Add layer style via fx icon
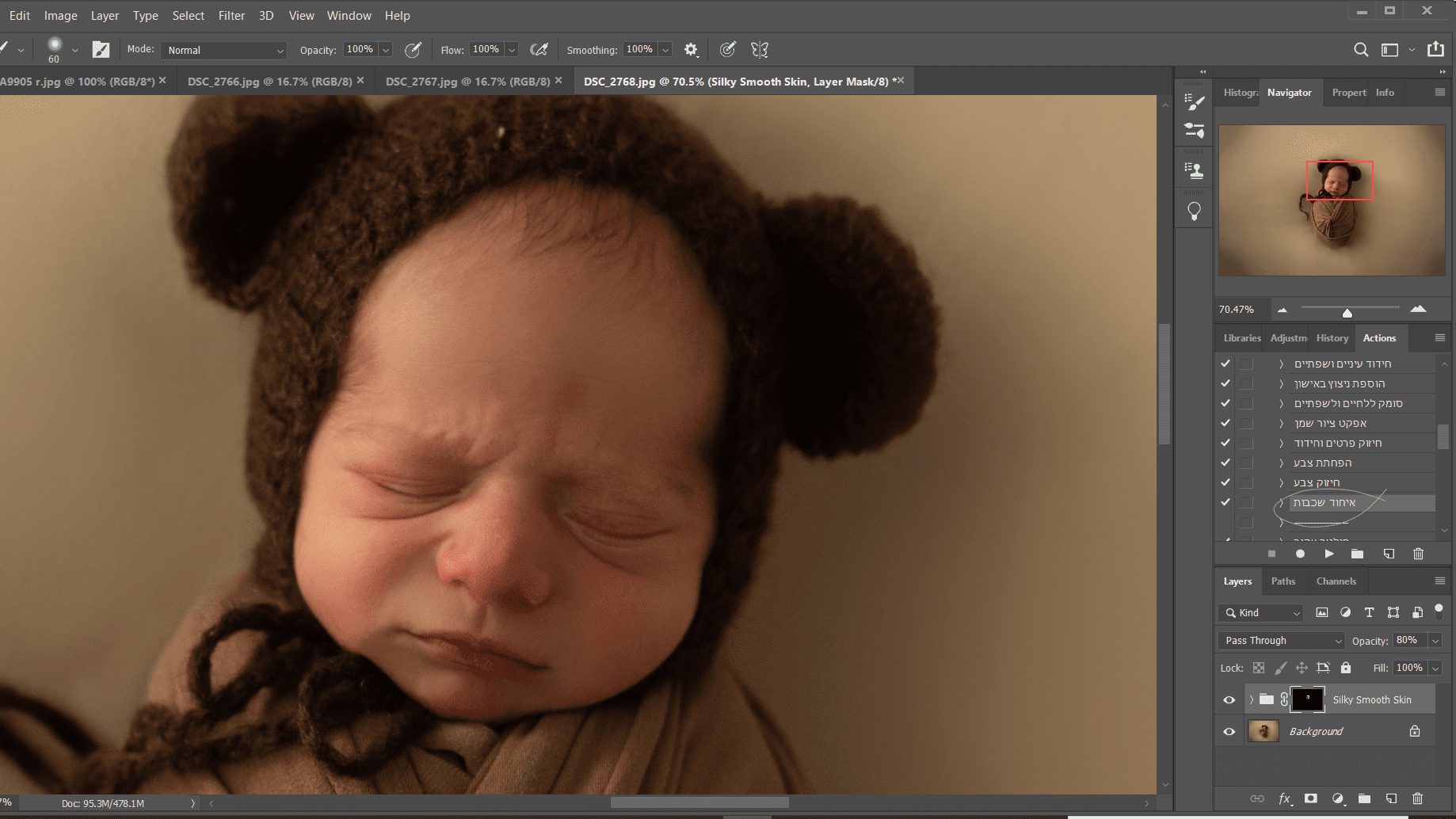Image resolution: width=1456 pixels, height=819 pixels. (x=1284, y=798)
